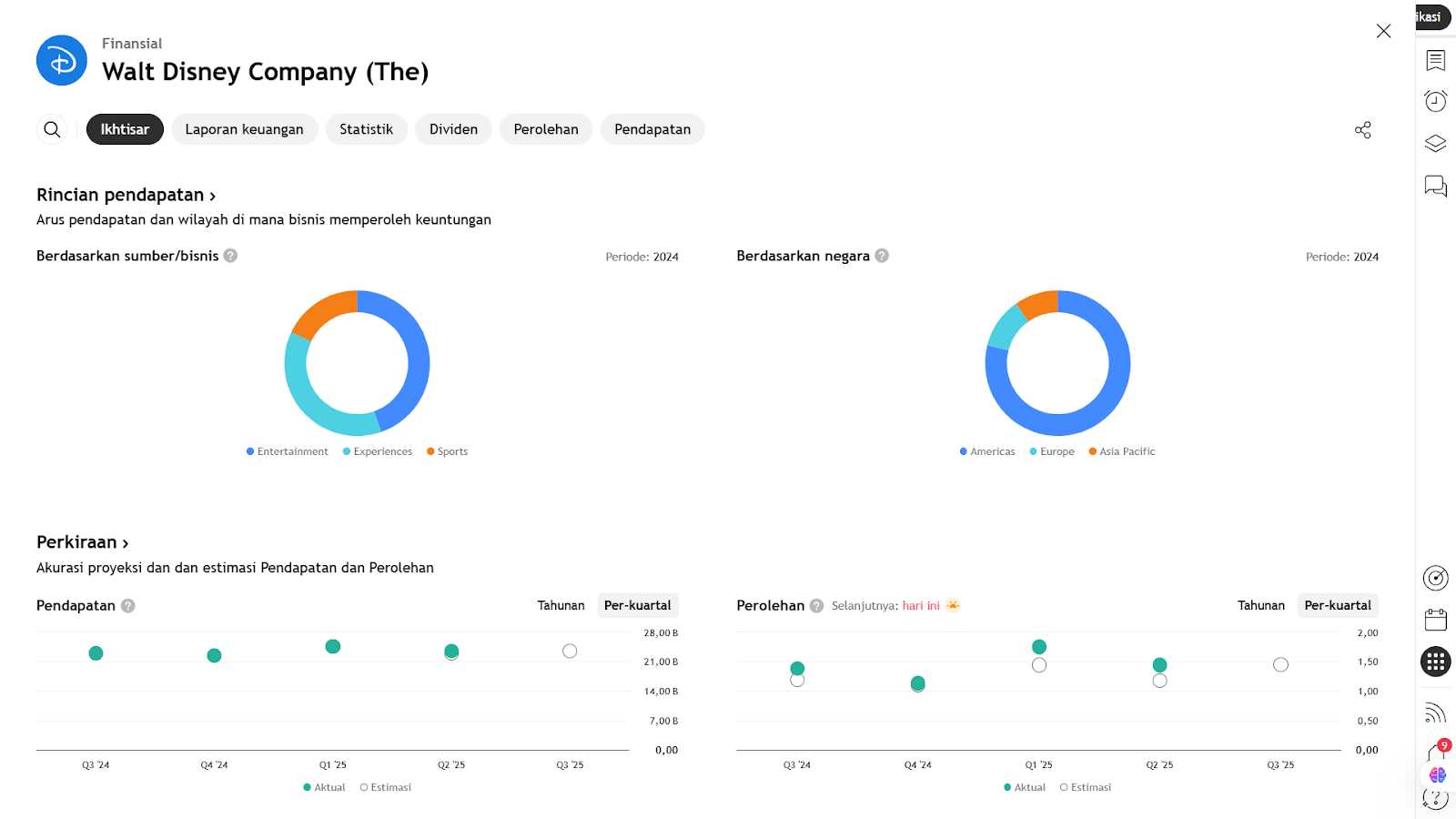The image size is (1456, 819).
Task: Open the calendar icon in sidebar
Action: click(x=1435, y=620)
